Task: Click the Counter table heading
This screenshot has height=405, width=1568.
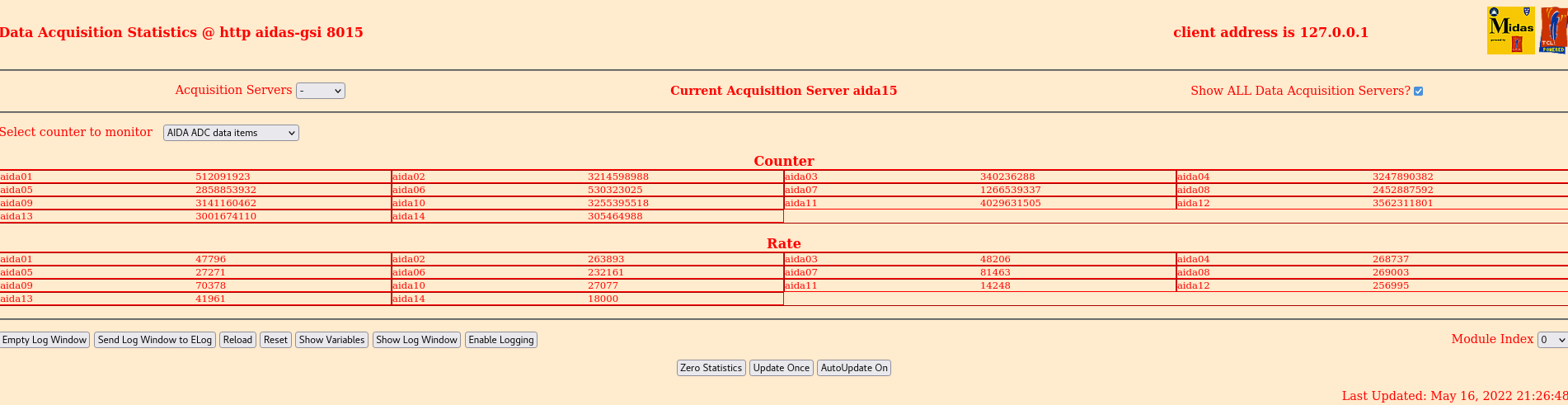Action: tap(784, 161)
